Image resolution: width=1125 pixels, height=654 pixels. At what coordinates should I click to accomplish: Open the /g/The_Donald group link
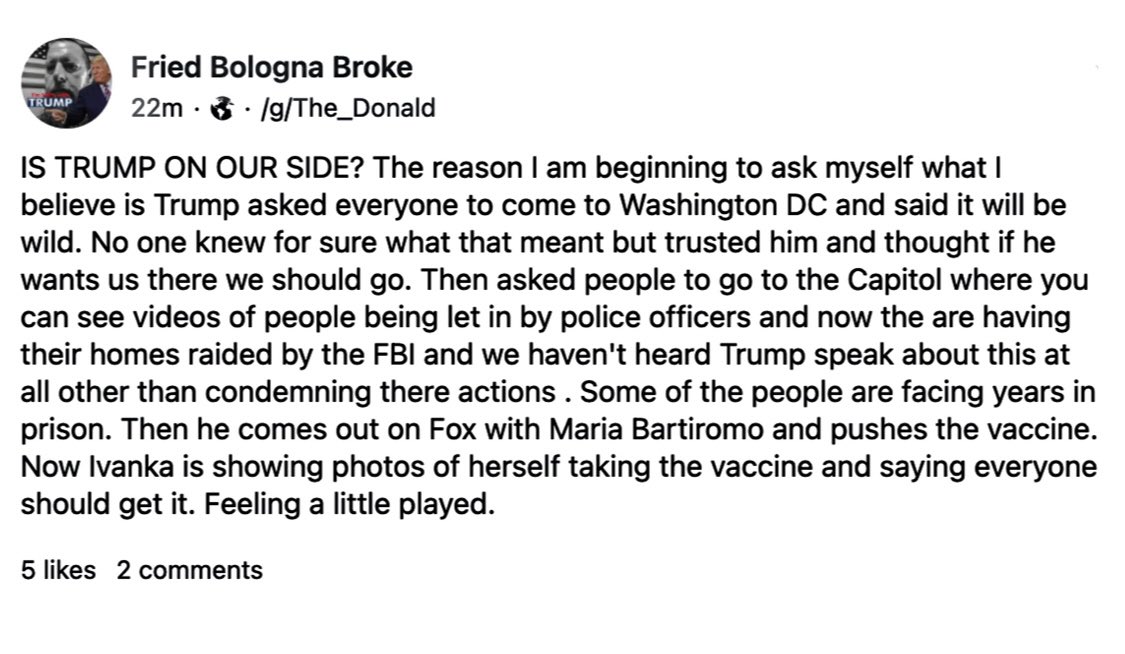point(349,108)
